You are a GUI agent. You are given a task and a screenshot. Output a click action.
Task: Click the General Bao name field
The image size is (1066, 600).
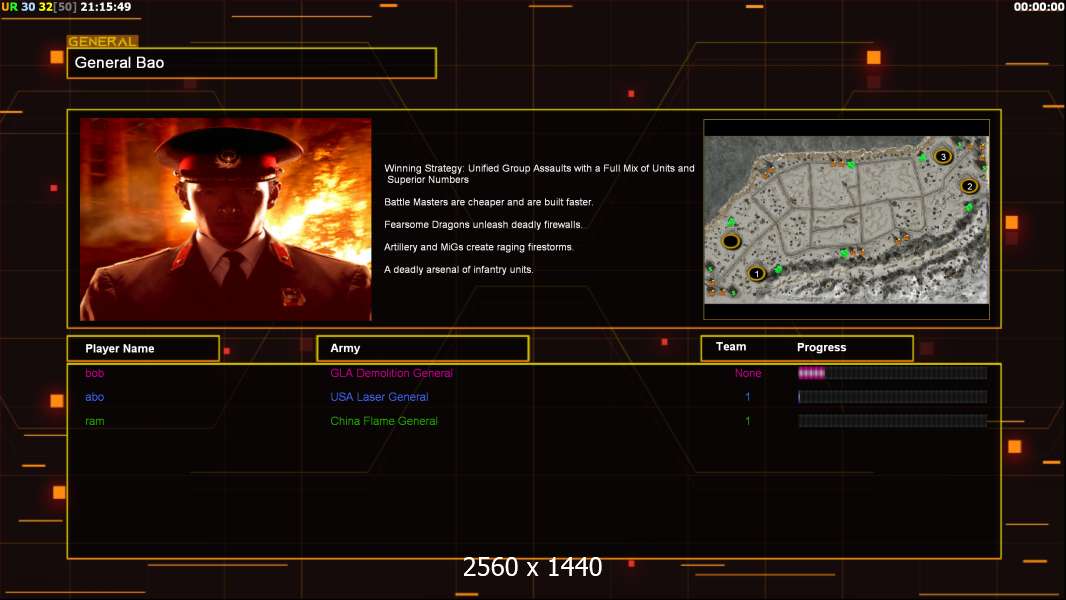(252, 63)
